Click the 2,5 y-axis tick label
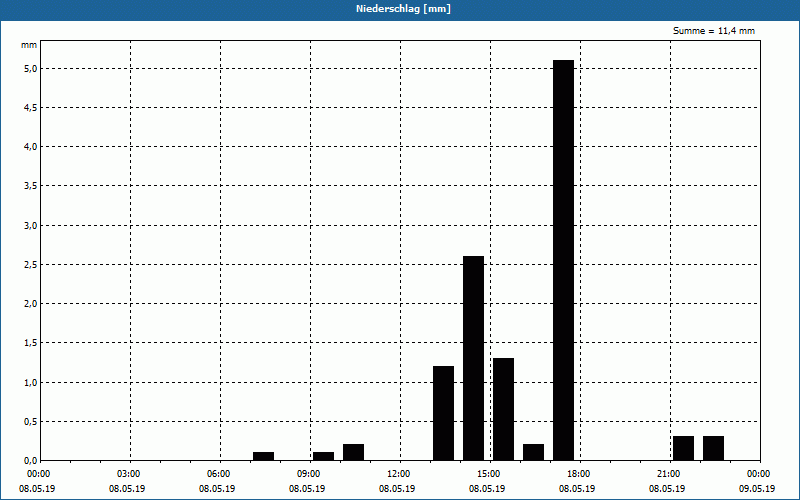The image size is (800, 500). tap(30, 265)
